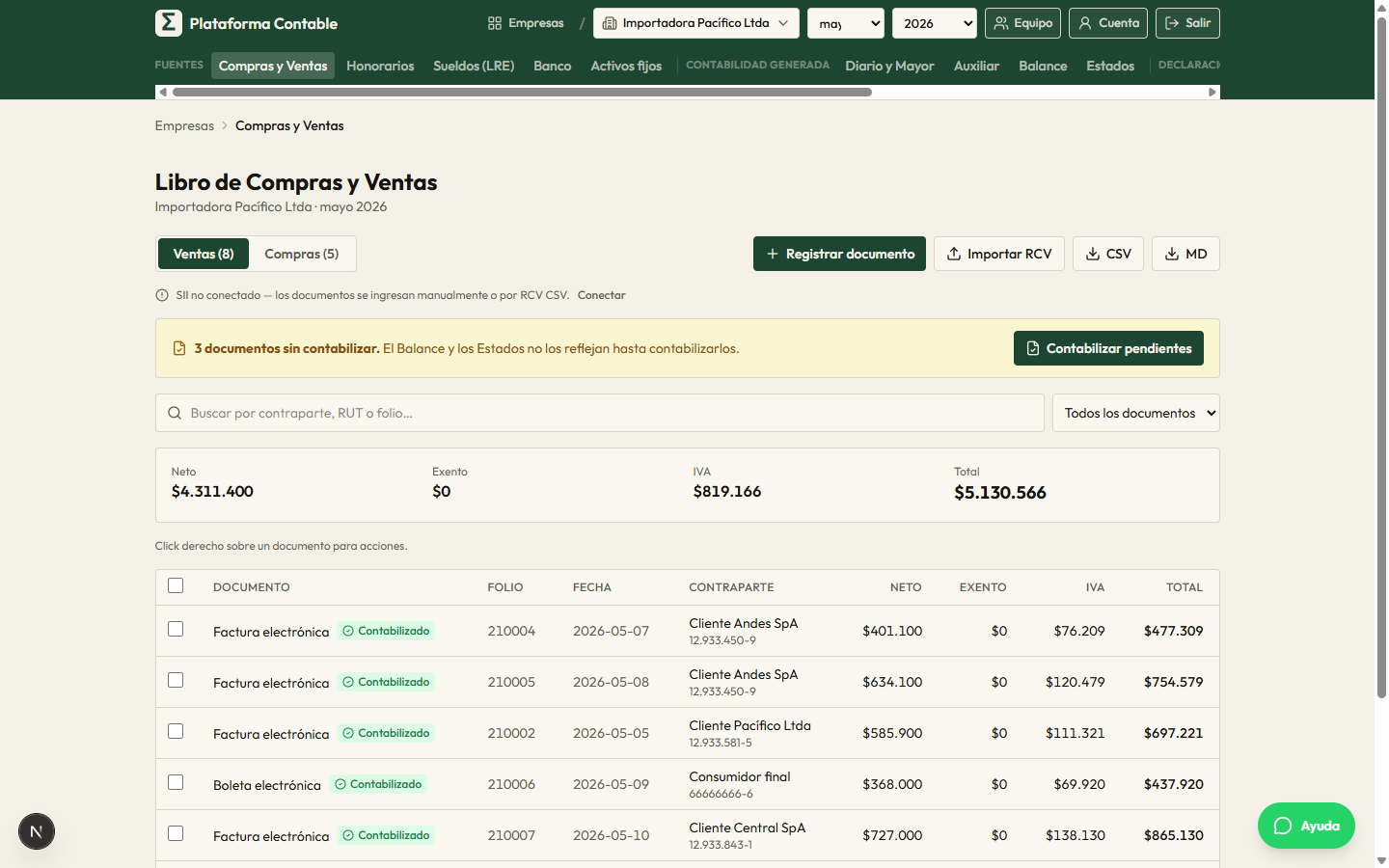This screenshot has height=868, width=1389.
Task: Click the chat bubble icon on Ayuda
Action: point(1283,826)
